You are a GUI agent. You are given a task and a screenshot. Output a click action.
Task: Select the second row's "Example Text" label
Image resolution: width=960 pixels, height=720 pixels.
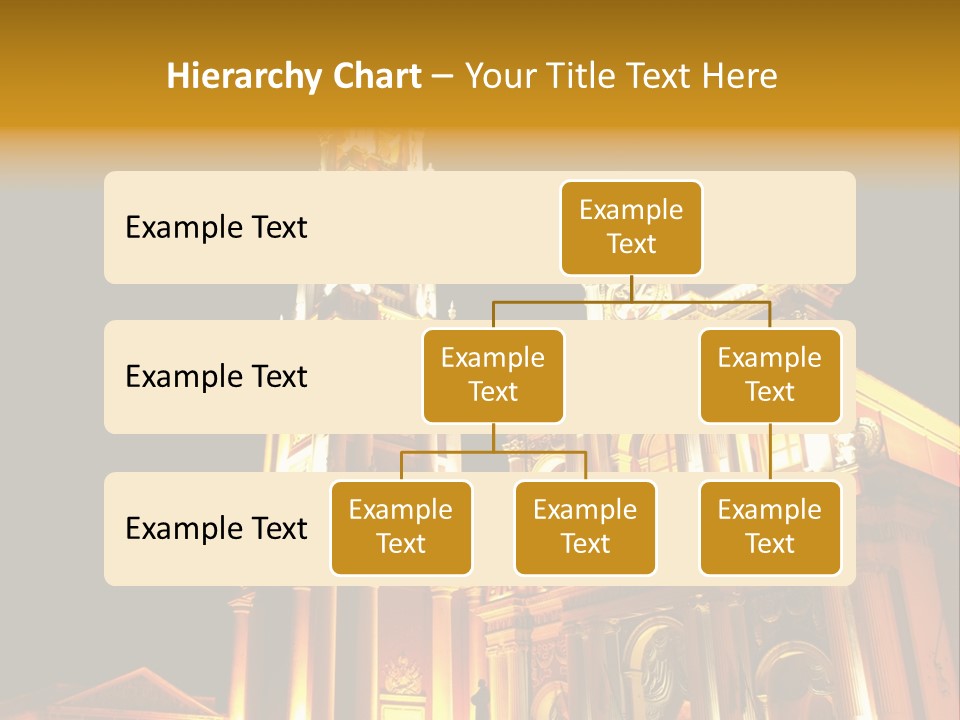point(216,377)
